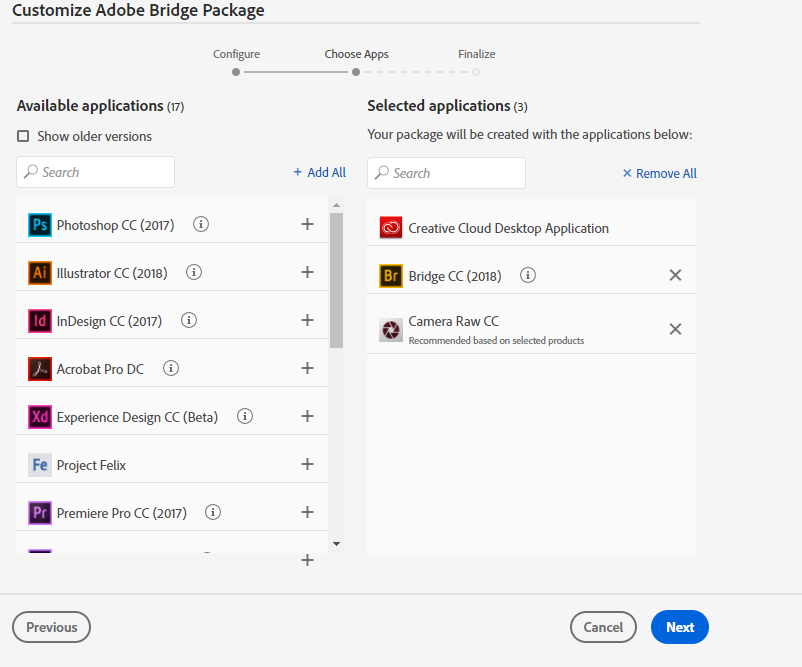Click the Available applications search field
Screen dimensions: 802x667
pos(95,172)
